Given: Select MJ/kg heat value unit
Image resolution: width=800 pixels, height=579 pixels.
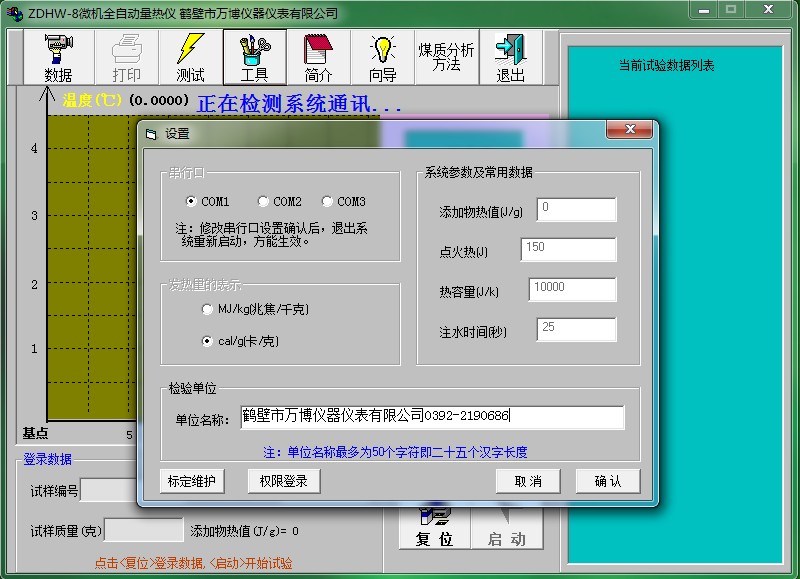Looking at the screenshot, I should (x=207, y=310).
